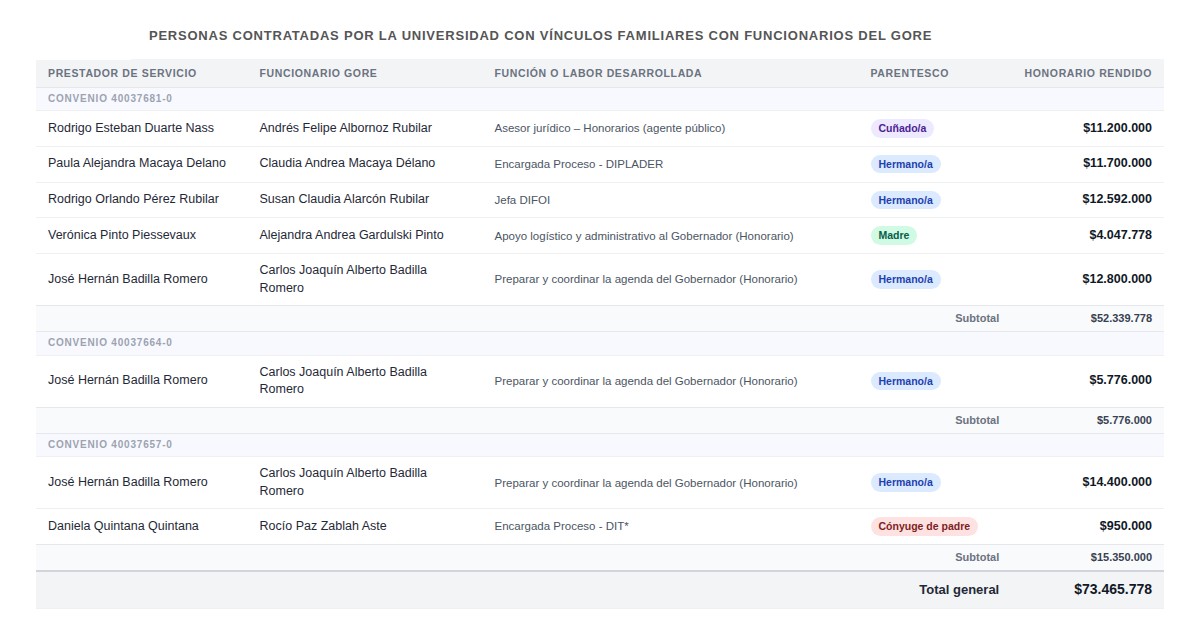Click the 'Funcionario GORE' column header
This screenshot has width=1200, height=633.
(316, 73)
